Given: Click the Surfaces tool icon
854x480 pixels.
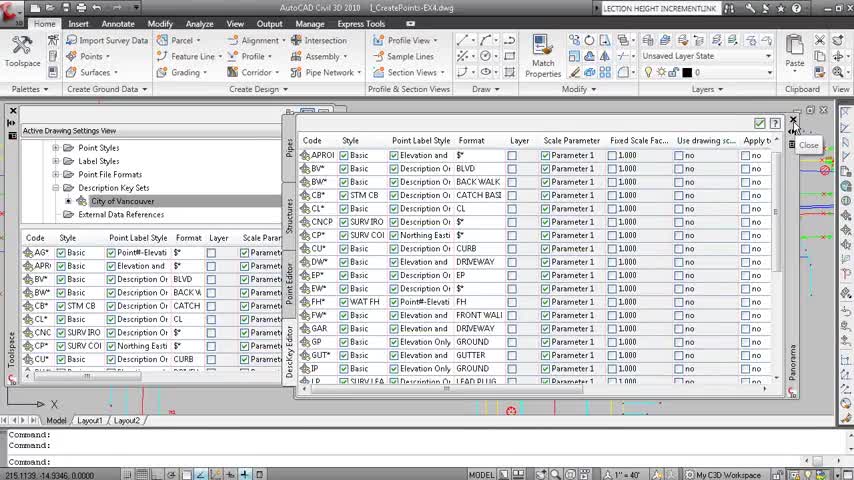Looking at the screenshot, I should (x=71, y=72).
